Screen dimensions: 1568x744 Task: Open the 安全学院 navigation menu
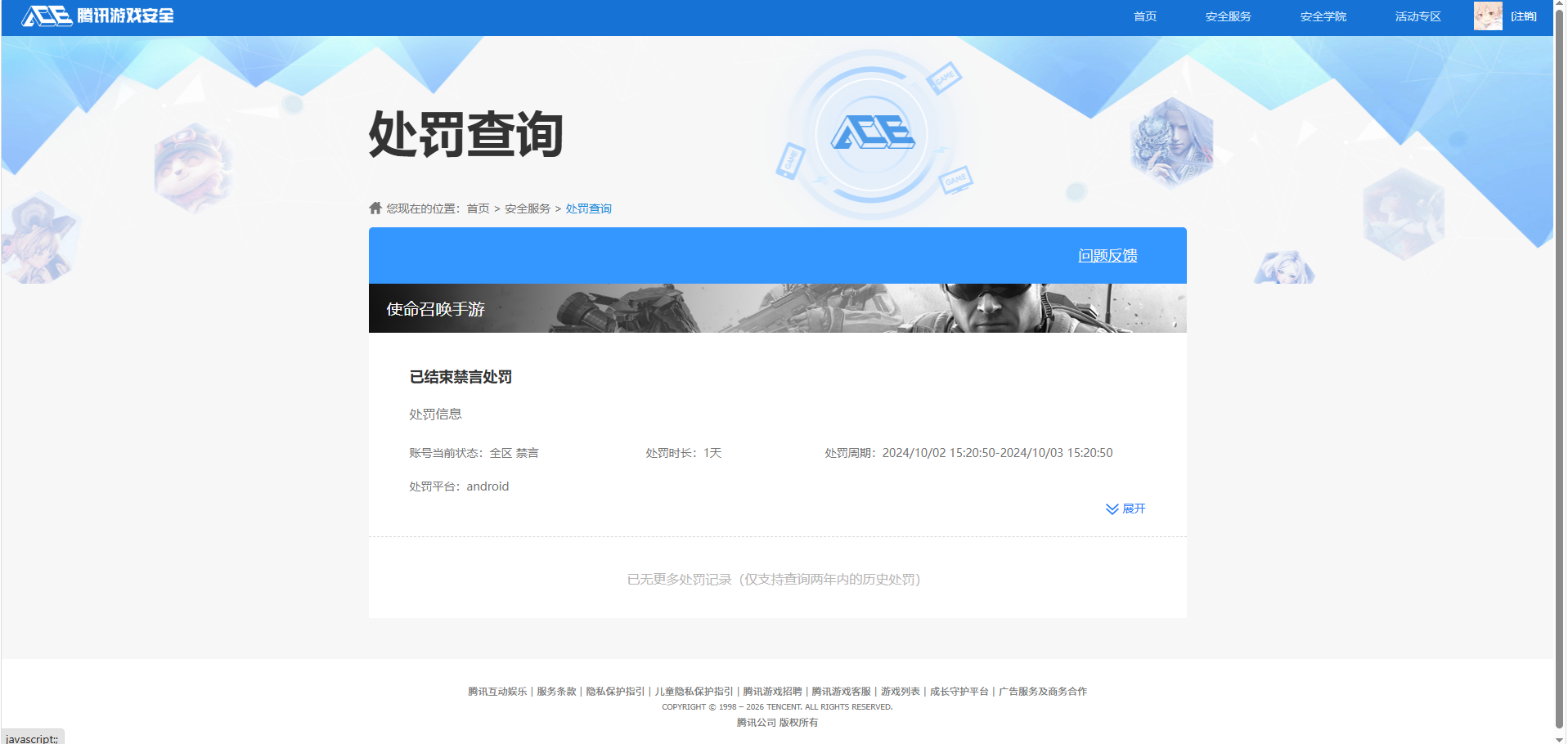pos(1323,16)
